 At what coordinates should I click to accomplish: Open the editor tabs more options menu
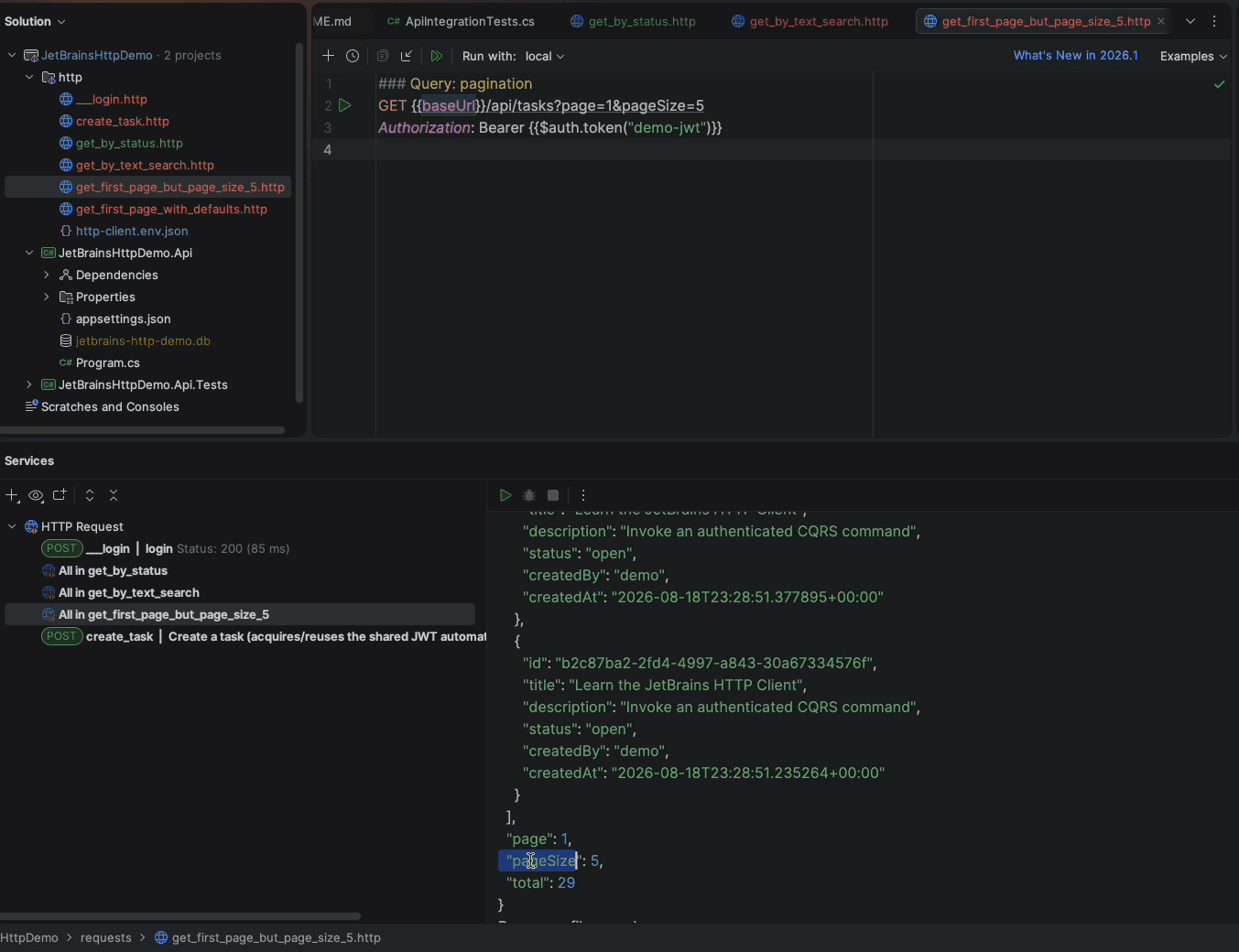(1214, 21)
